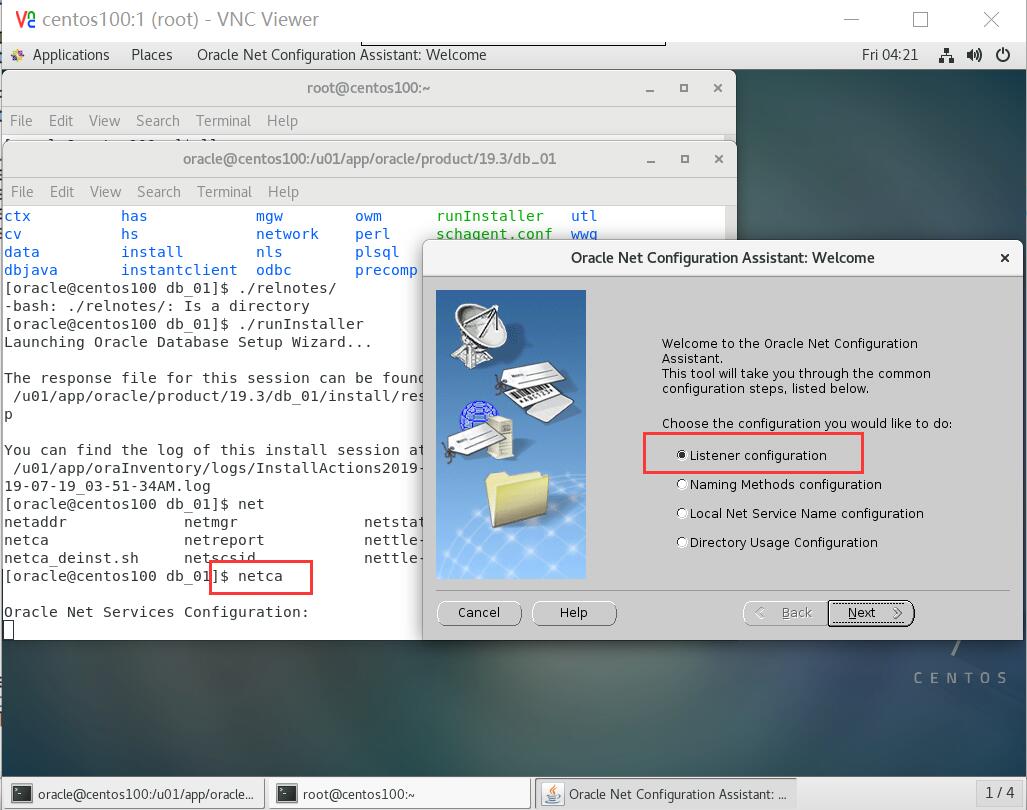Select Directory Usage Configuration radio button
The width and height of the screenshot is (1027, 810).
click(682, 542)
